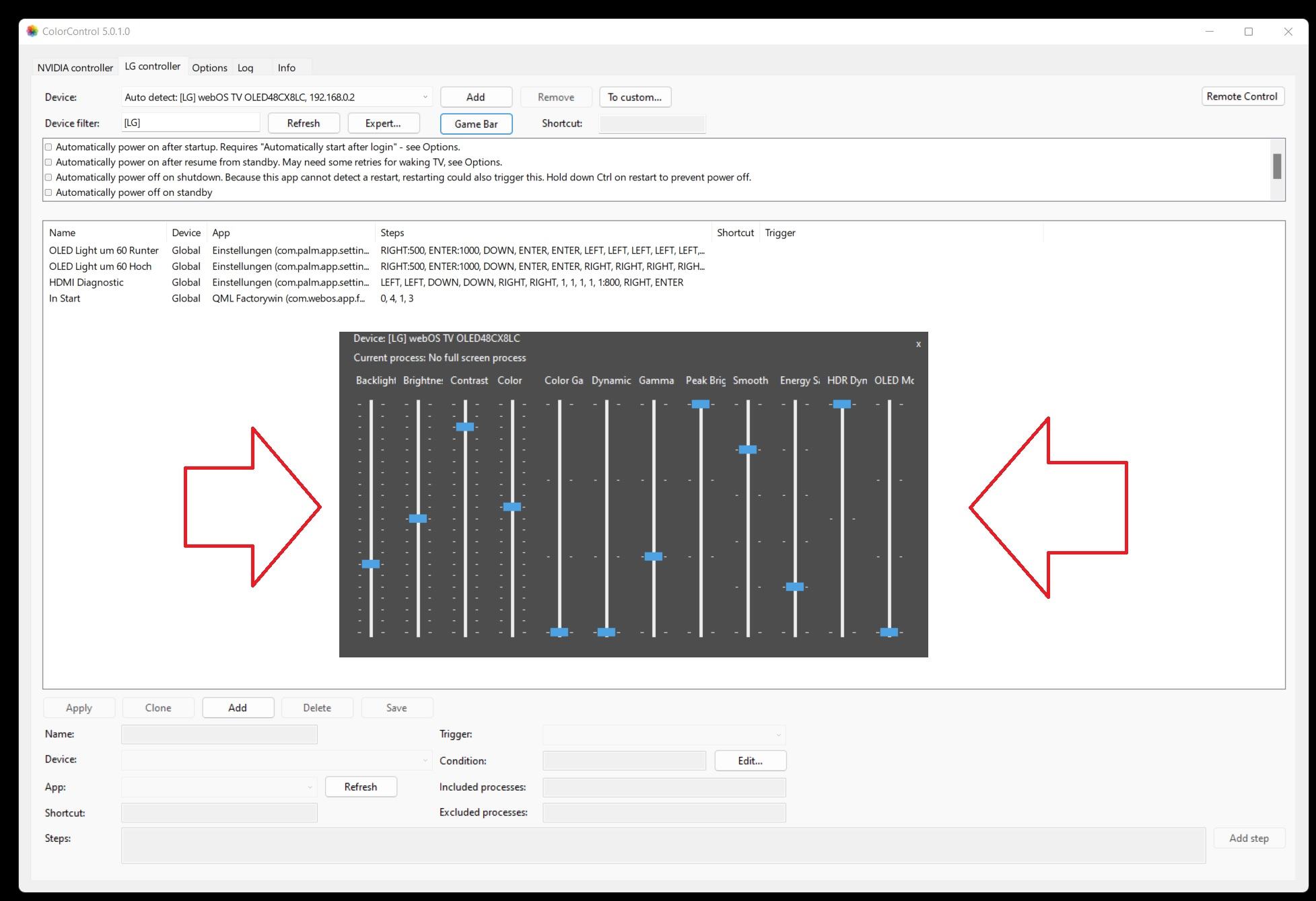Click the To custom... button
1316x901 pixels.
click(x=635, y=97)
